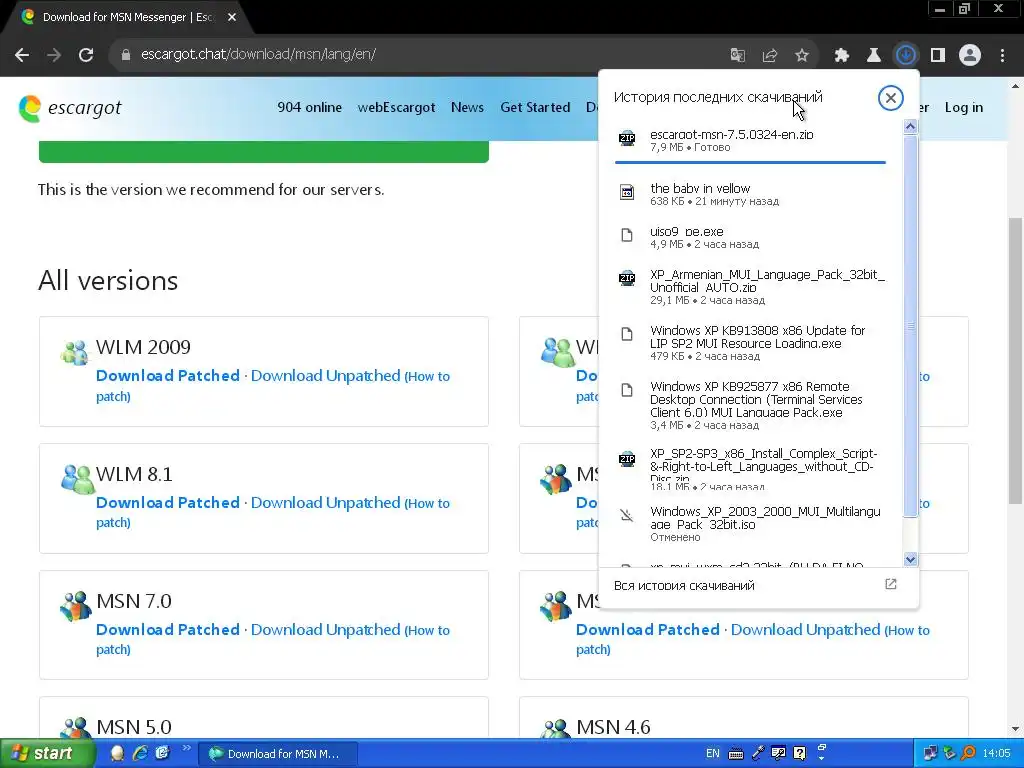Click the 14:05 clock in system tray

[x=996, y=753]
